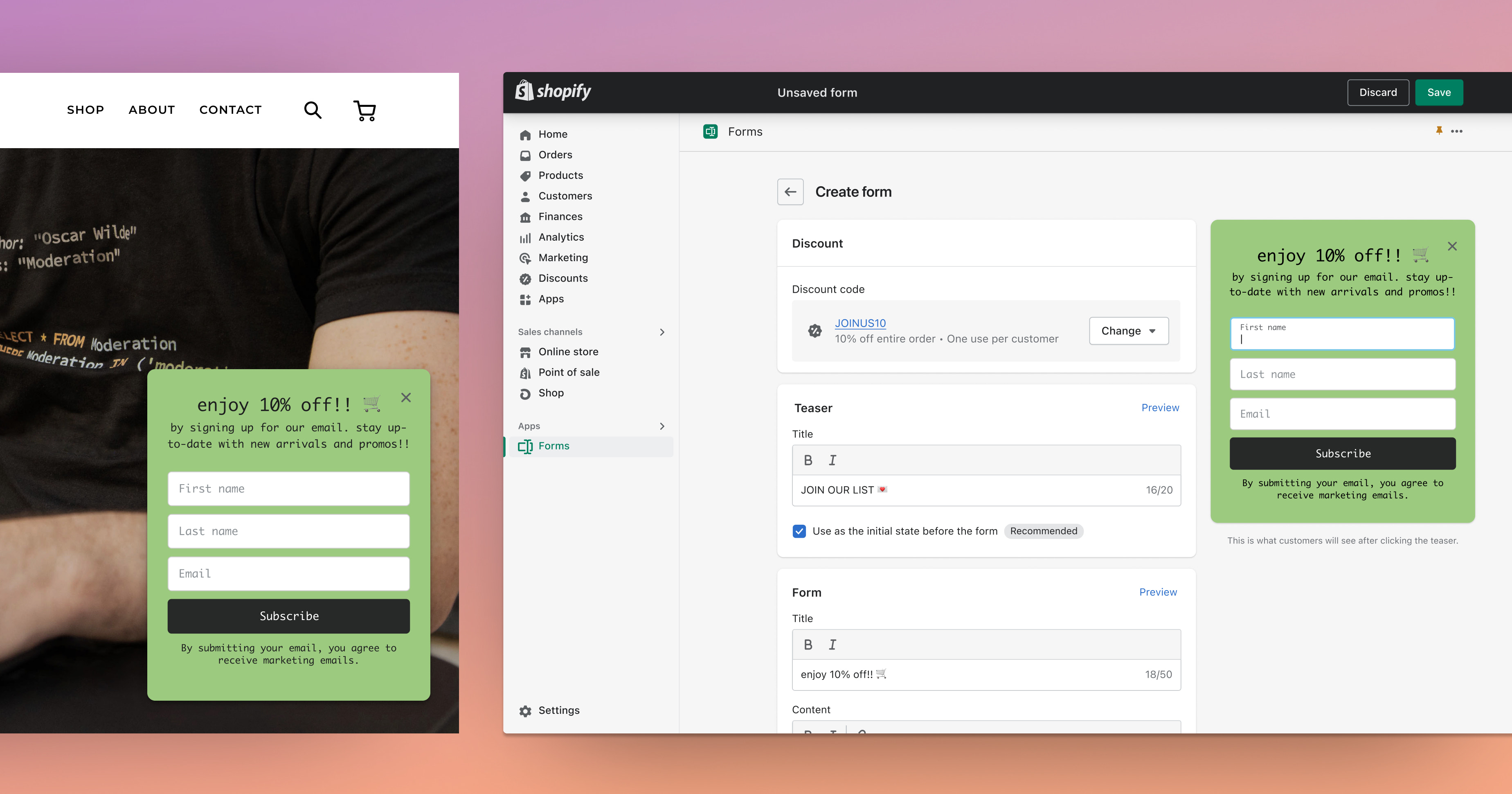Click Save button for unsaved form

(1438, 92)
